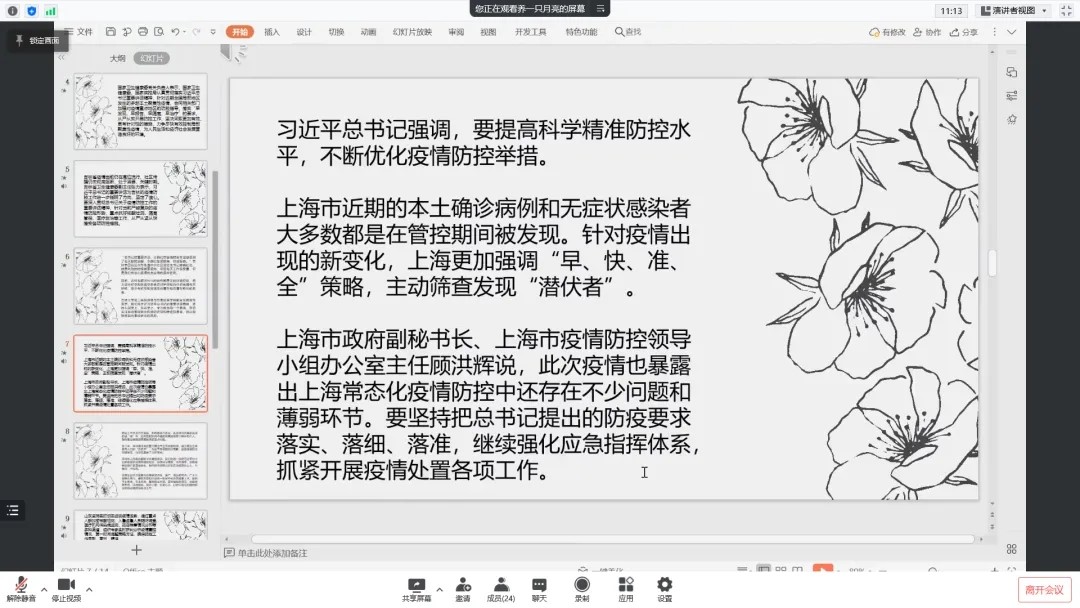Switch to the 插入 ribbon tab
The width and height of the screenshot is (1080, 608).
point(272,32)
